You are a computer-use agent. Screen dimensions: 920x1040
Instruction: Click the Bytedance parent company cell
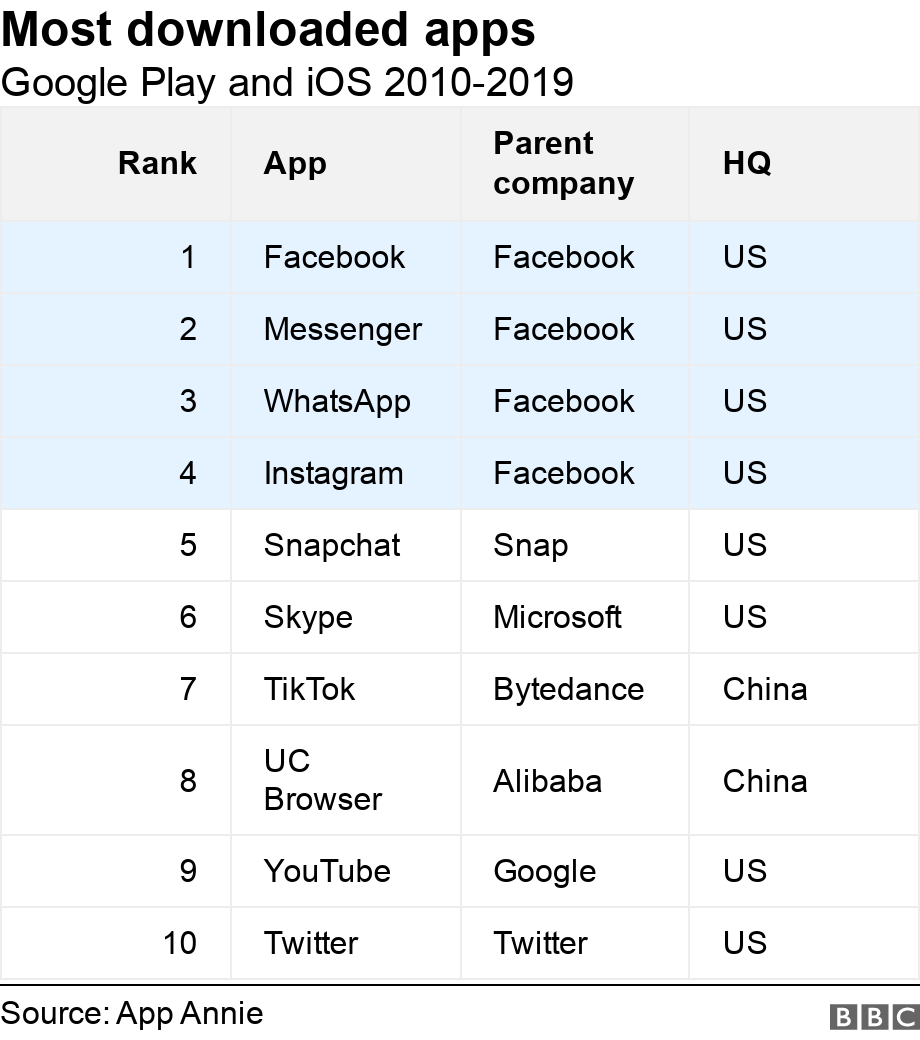[568, 689]
